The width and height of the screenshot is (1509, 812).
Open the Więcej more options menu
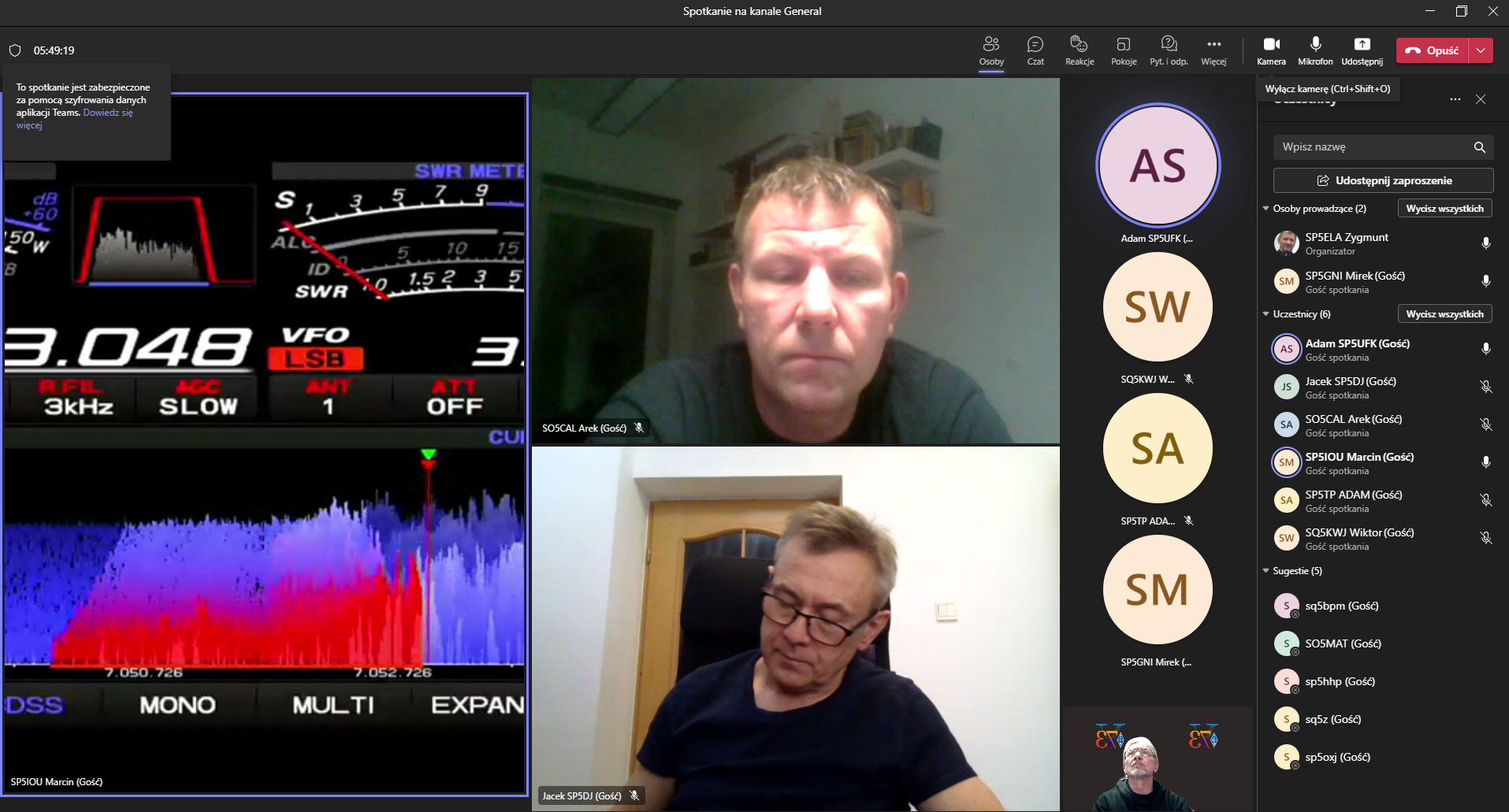[1214, 50]
